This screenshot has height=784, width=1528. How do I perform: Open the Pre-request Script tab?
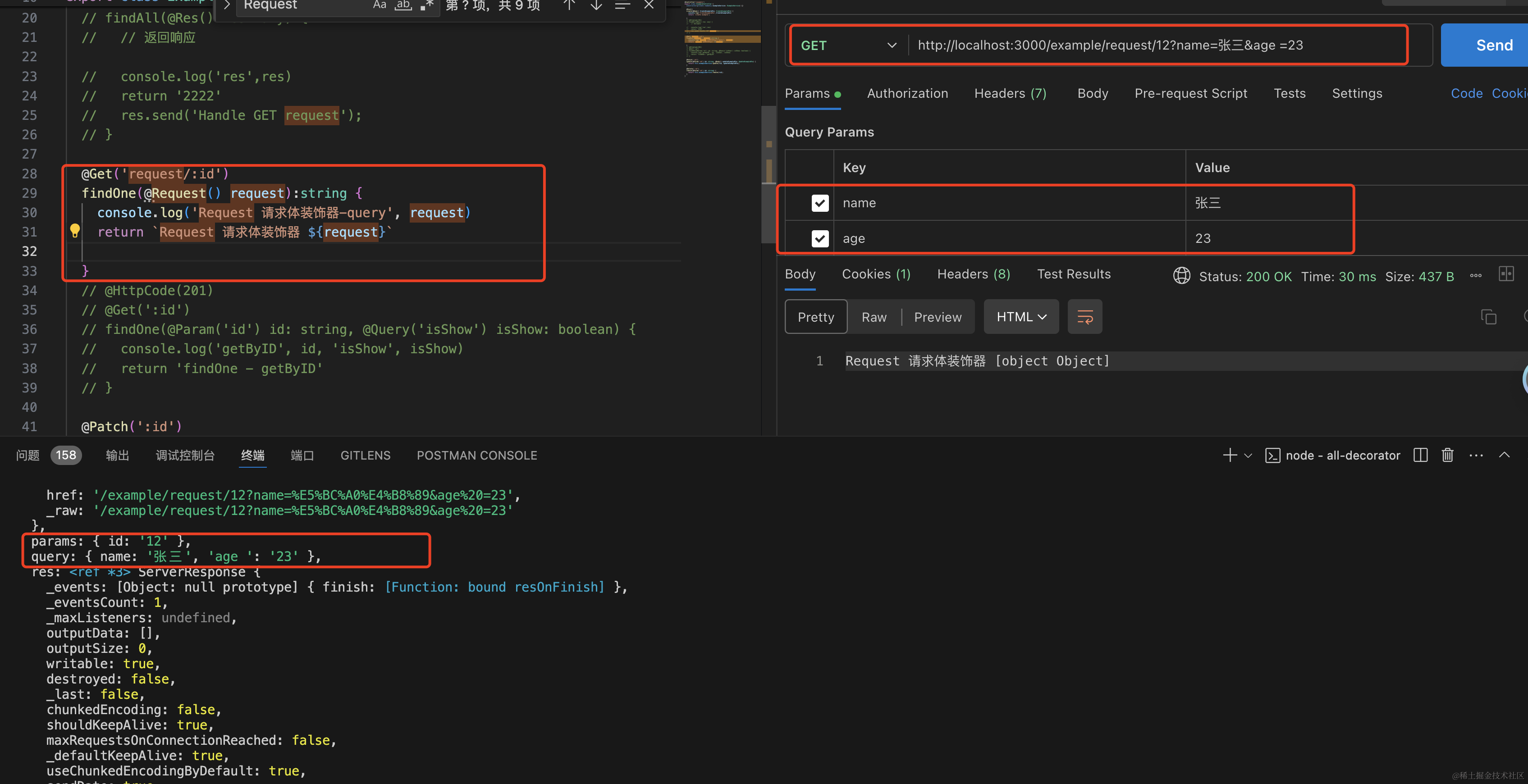pyautogui.click(x=1190, y=94)
